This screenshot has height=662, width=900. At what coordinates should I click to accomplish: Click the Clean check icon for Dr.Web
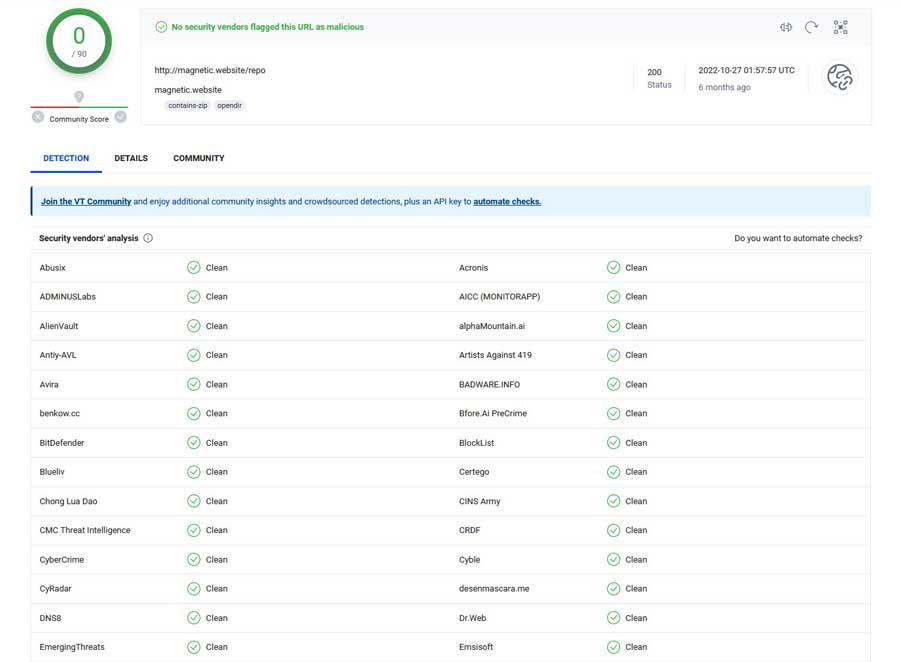tap(614, 618)
